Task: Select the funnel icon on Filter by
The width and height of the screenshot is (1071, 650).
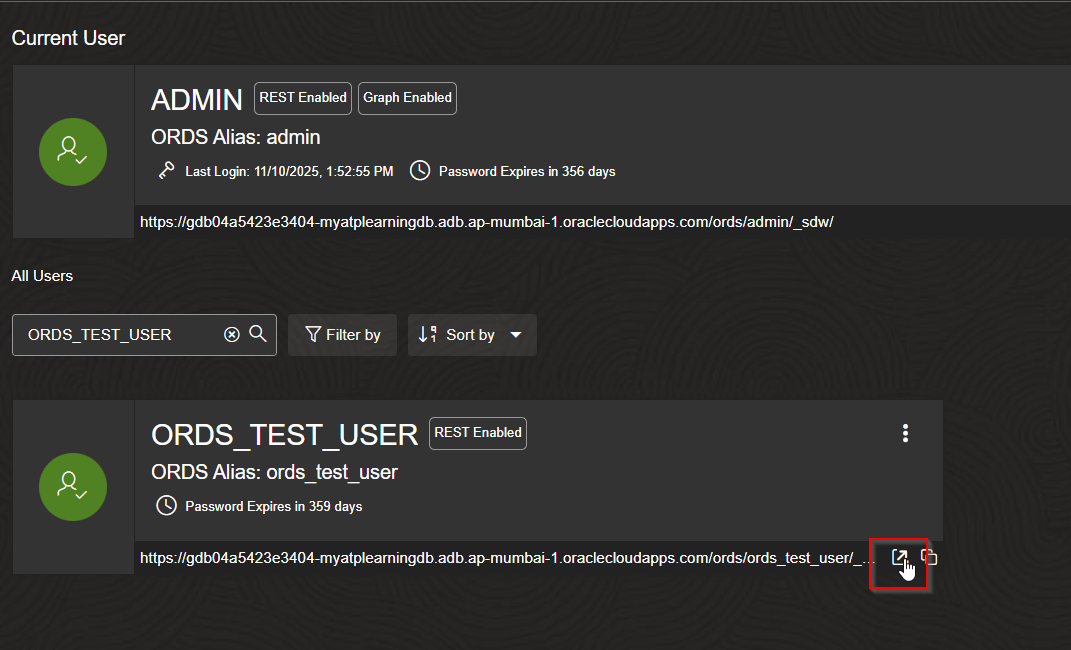Action: coord(315,334)
